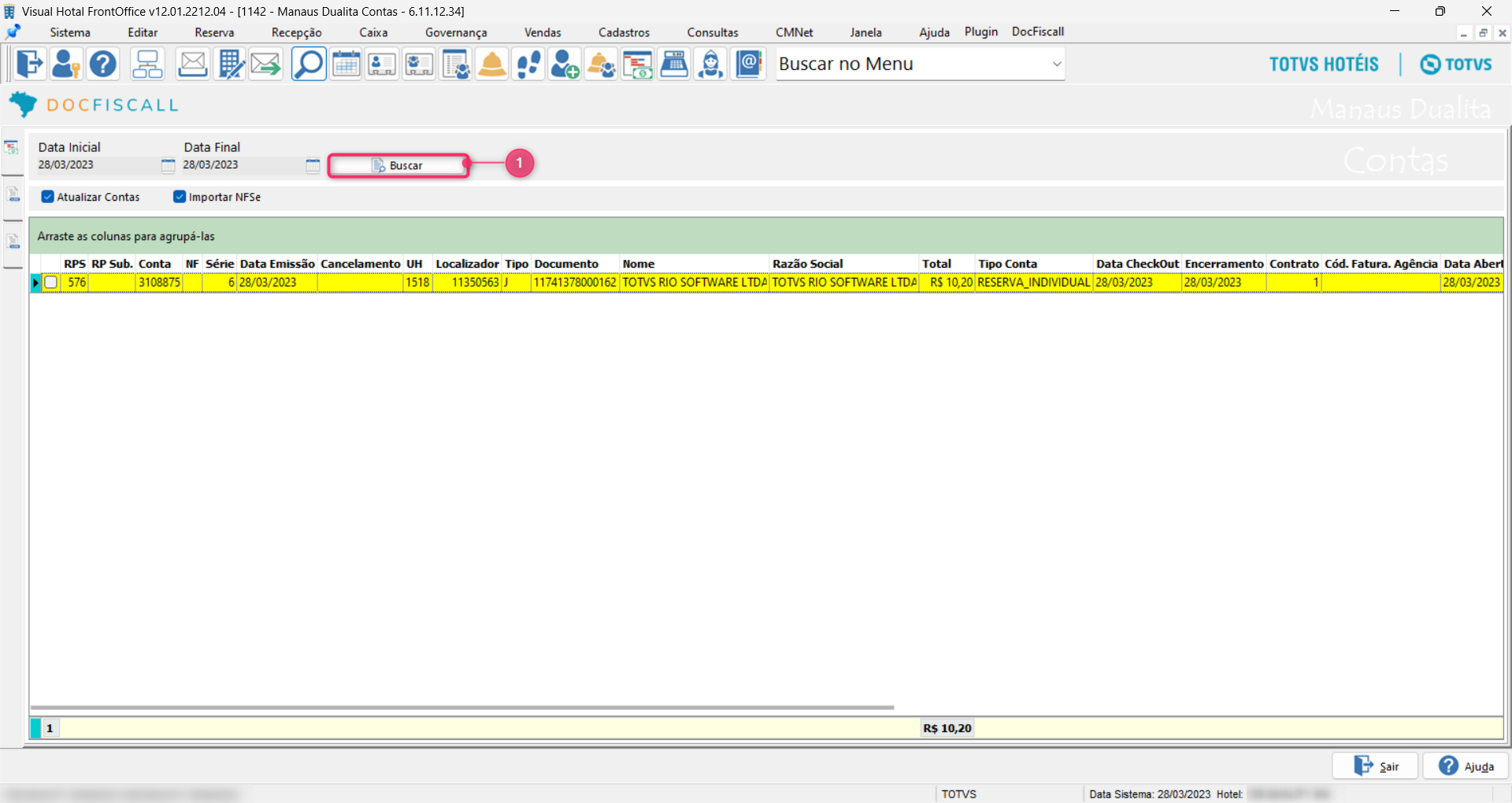Open the cash register toolbar icon
The image size is (1512, 803).
click(674, 64)
